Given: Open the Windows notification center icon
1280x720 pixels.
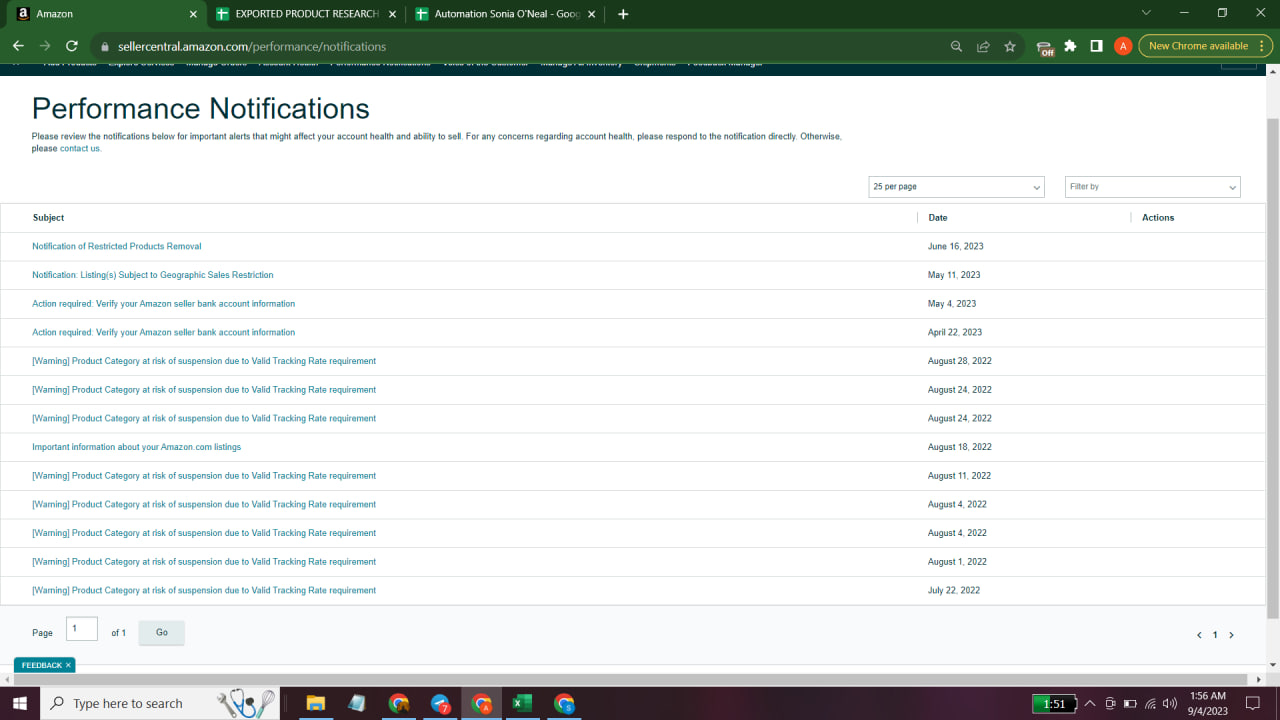Looking at the screenshot, I should point(1252,703).
